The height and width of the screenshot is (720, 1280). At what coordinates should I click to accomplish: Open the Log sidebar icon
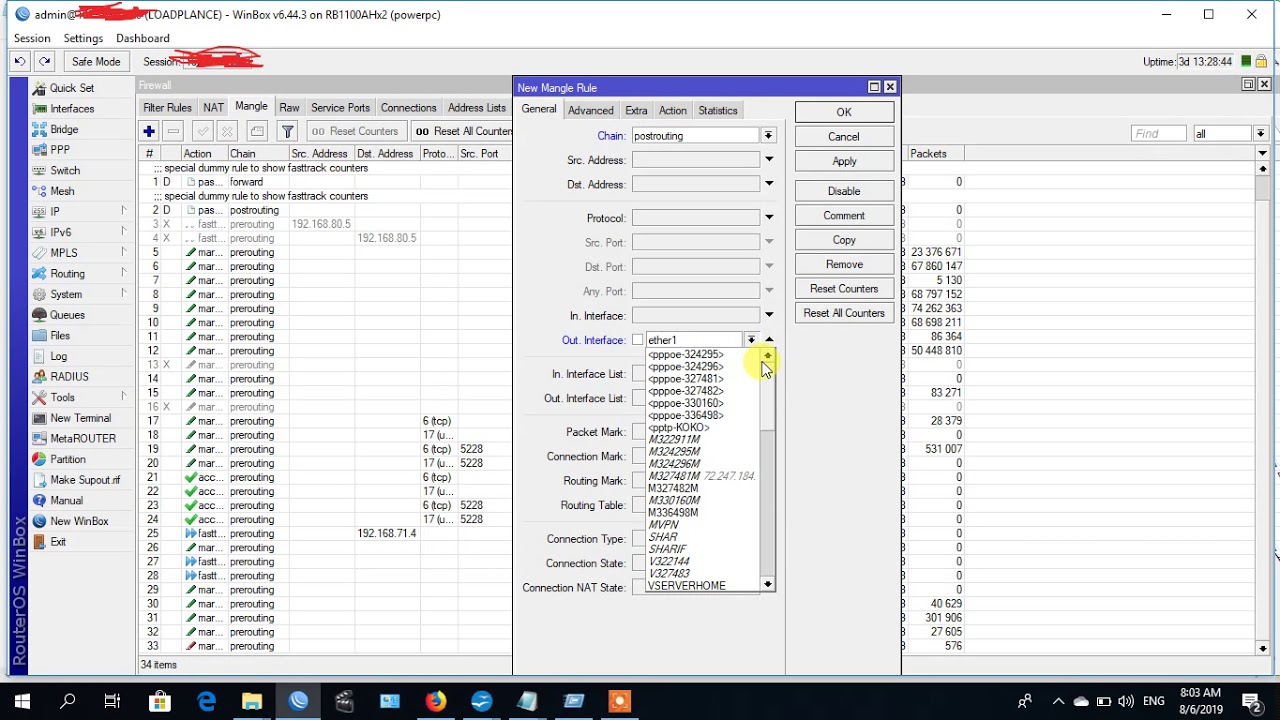click(39, 356)
